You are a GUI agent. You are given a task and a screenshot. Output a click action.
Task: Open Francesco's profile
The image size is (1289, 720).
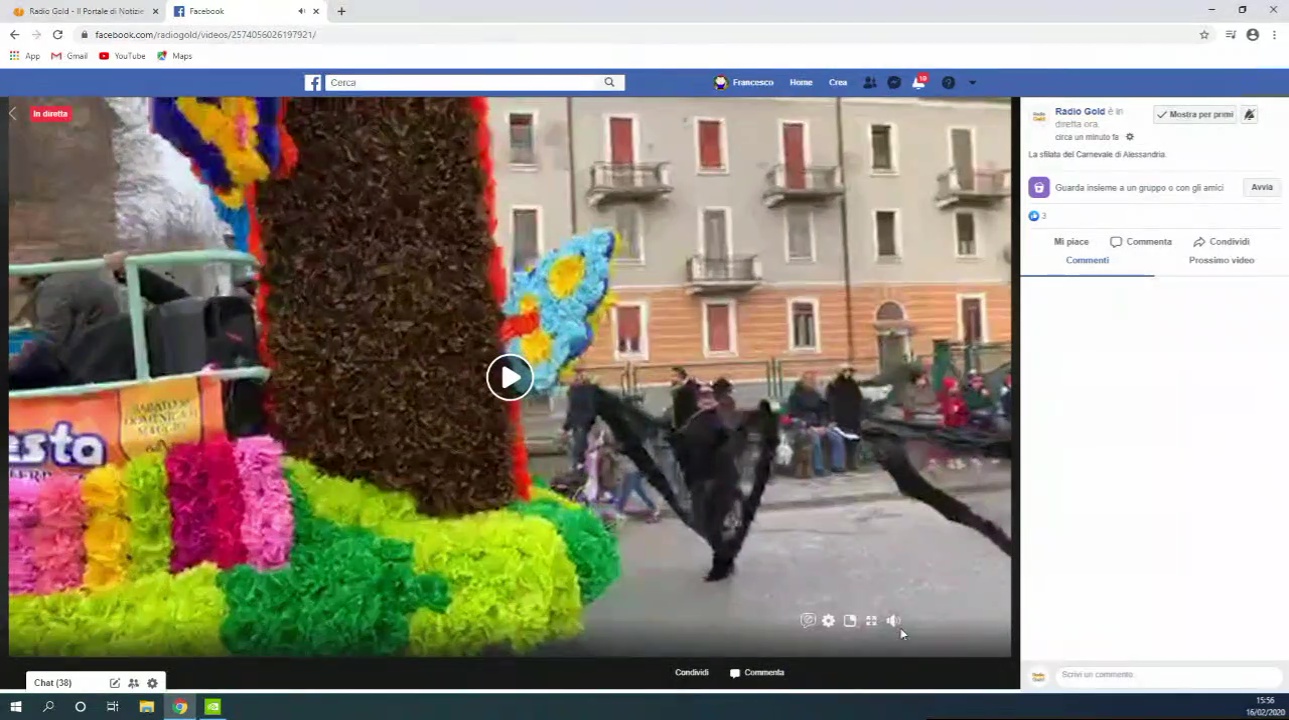click(744, 83)
